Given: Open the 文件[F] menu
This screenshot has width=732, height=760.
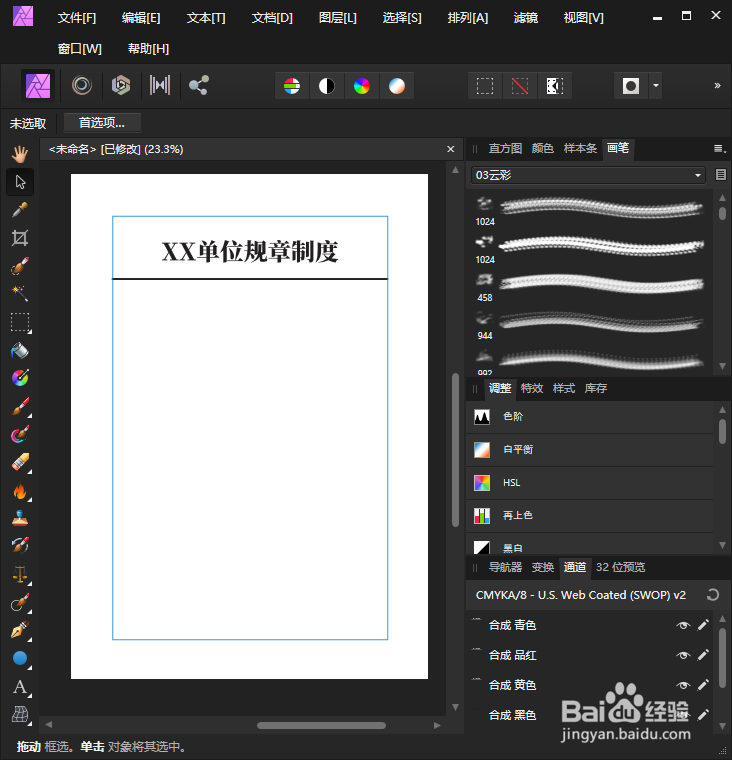Looking at the screenshot, I should coord(77,18).
